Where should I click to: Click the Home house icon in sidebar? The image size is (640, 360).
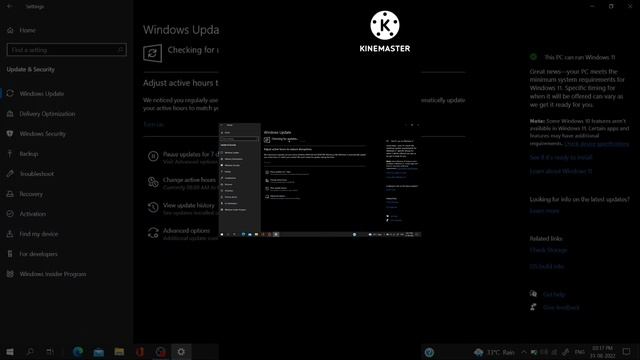click(10, 30)
